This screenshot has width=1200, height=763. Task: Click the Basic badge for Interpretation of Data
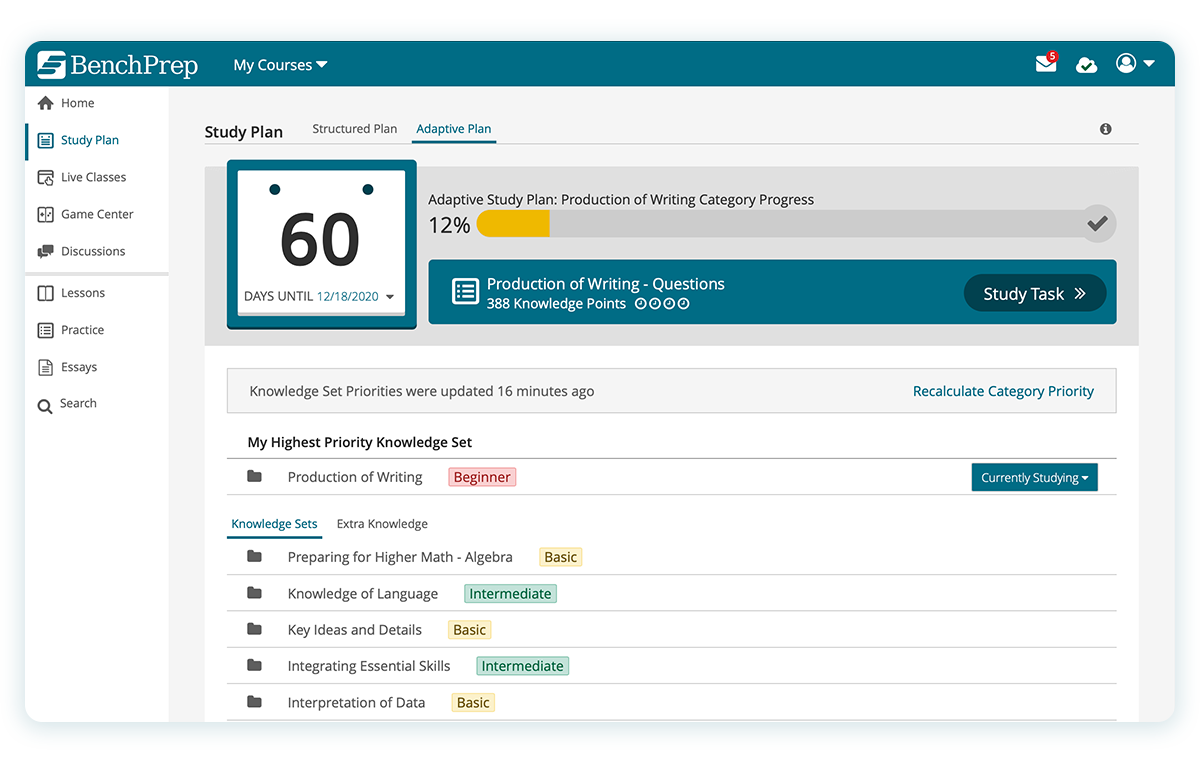click(473, 703)
